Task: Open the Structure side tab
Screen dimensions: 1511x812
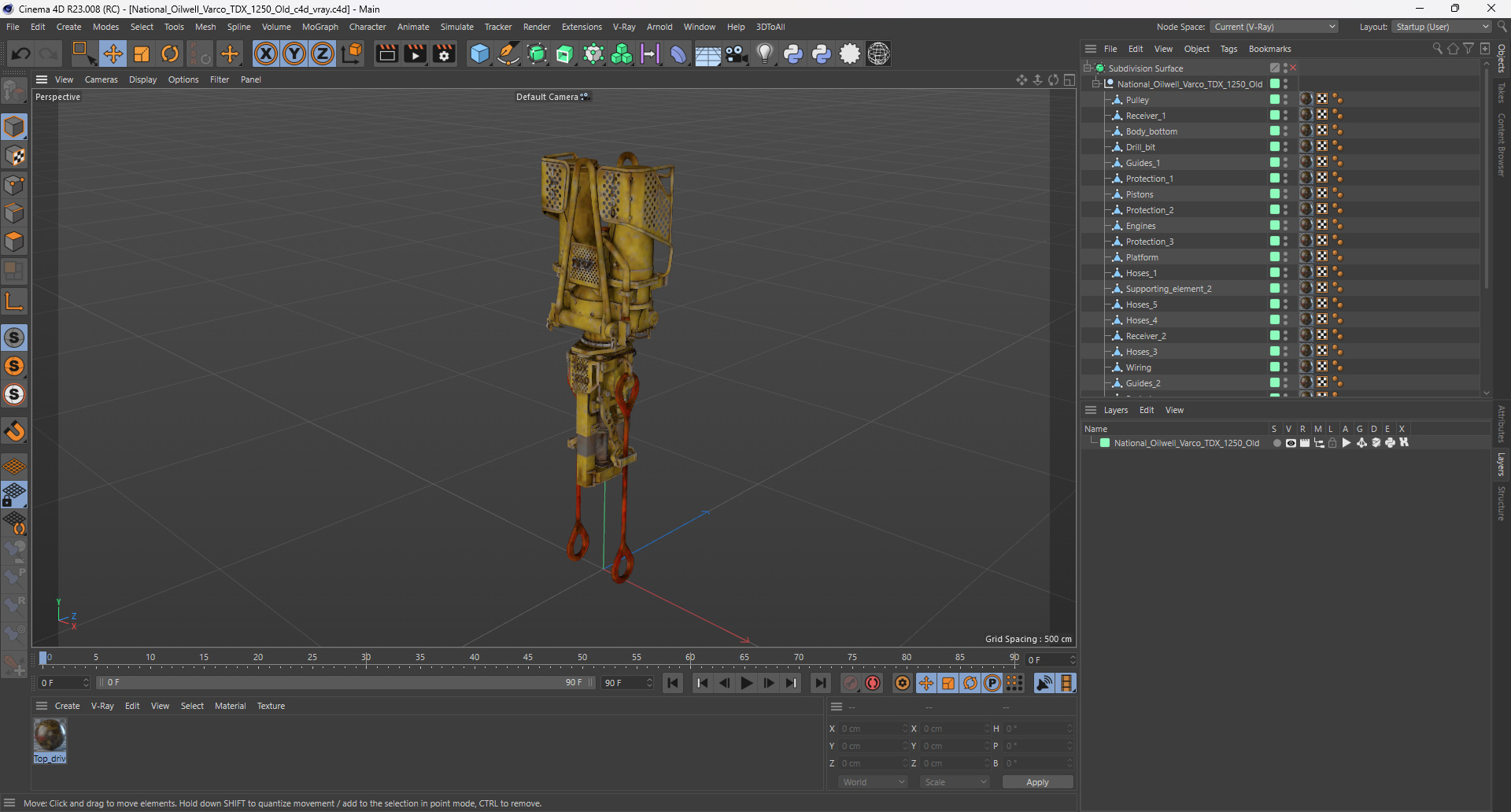Action: [1502, 504]
